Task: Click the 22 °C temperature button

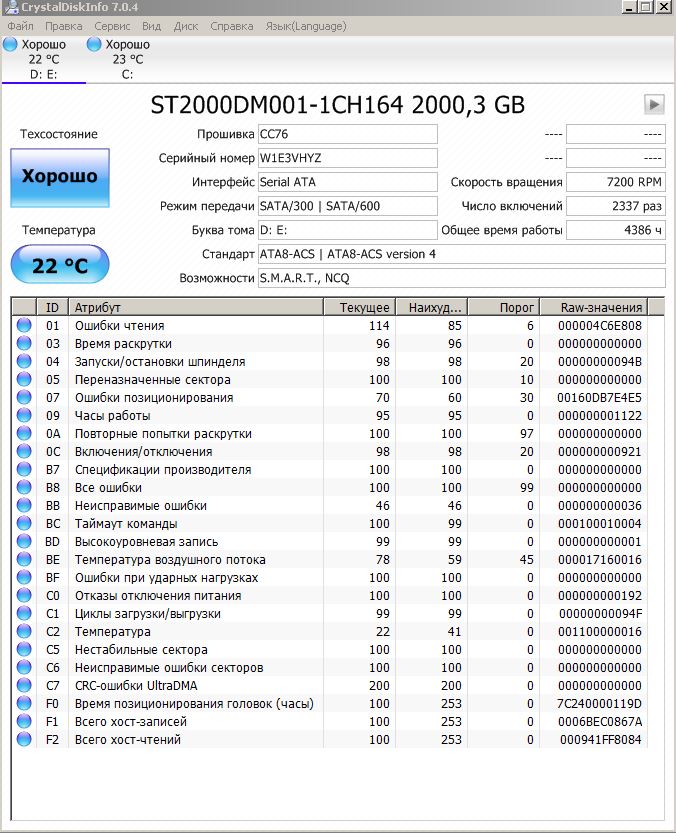Action: [60, 265]
